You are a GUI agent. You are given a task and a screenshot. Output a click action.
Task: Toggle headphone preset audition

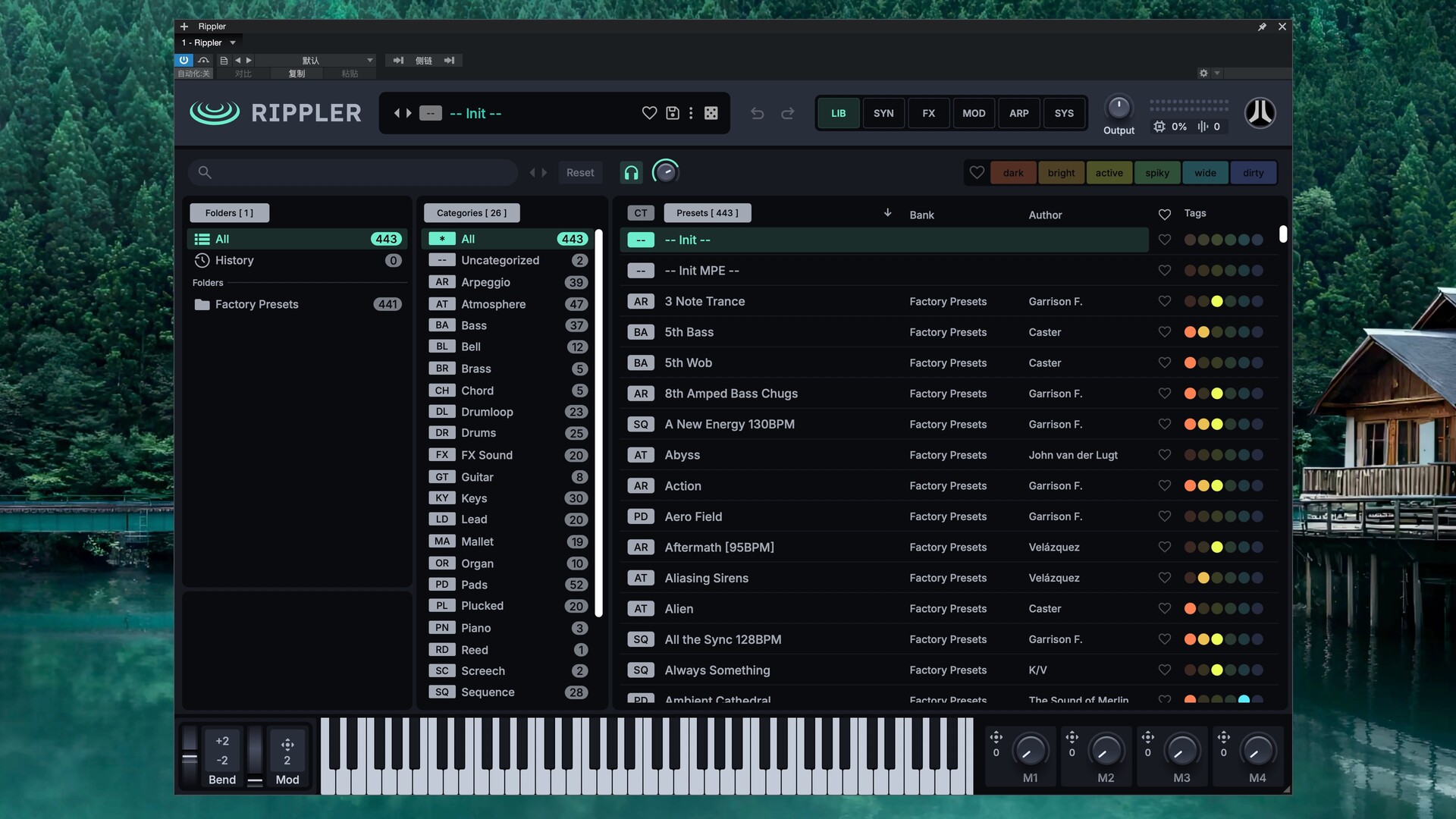(x=631, y=173)
